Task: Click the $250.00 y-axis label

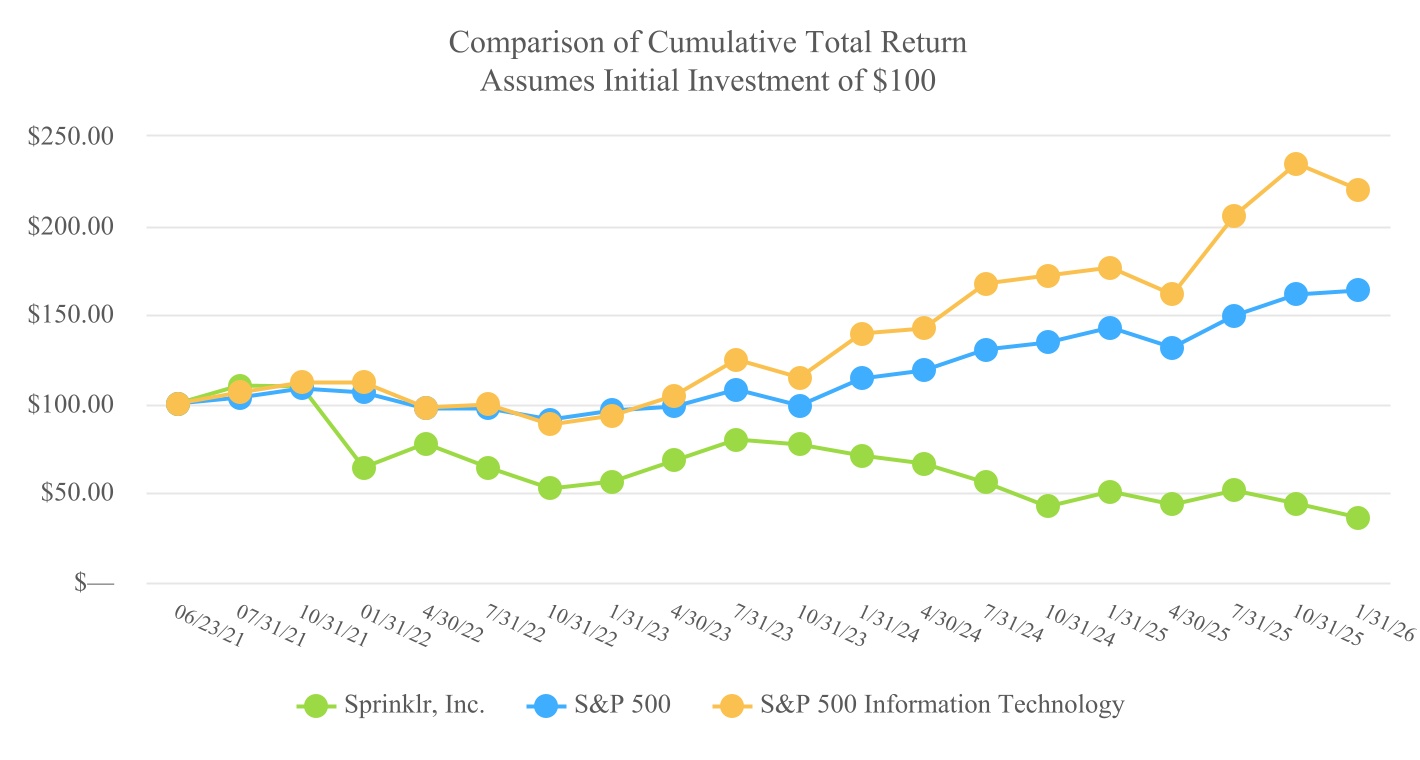Action: 71,136
